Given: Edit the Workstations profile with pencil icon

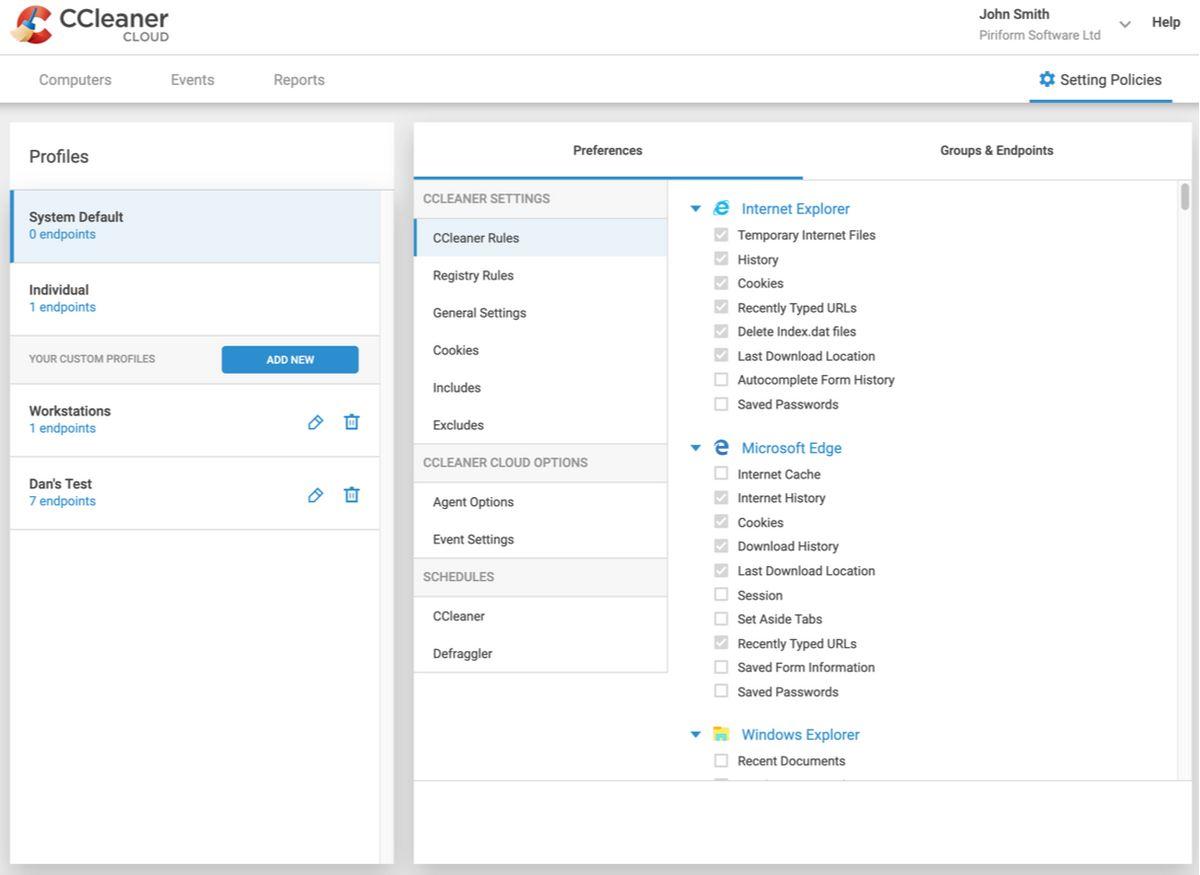Looking at the screenshot, I should (315, 422).
